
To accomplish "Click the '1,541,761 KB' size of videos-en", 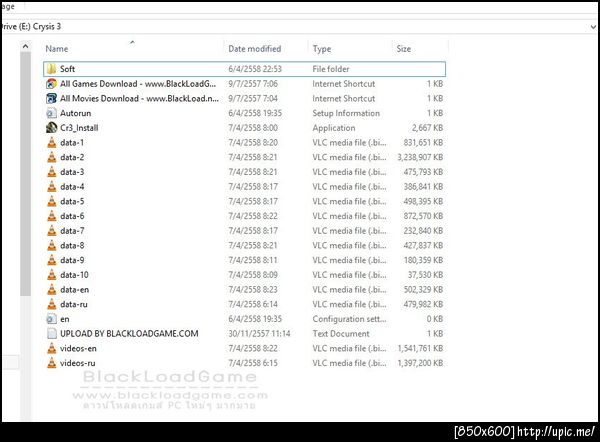I will pyautogui.click(x=420, y=348).
